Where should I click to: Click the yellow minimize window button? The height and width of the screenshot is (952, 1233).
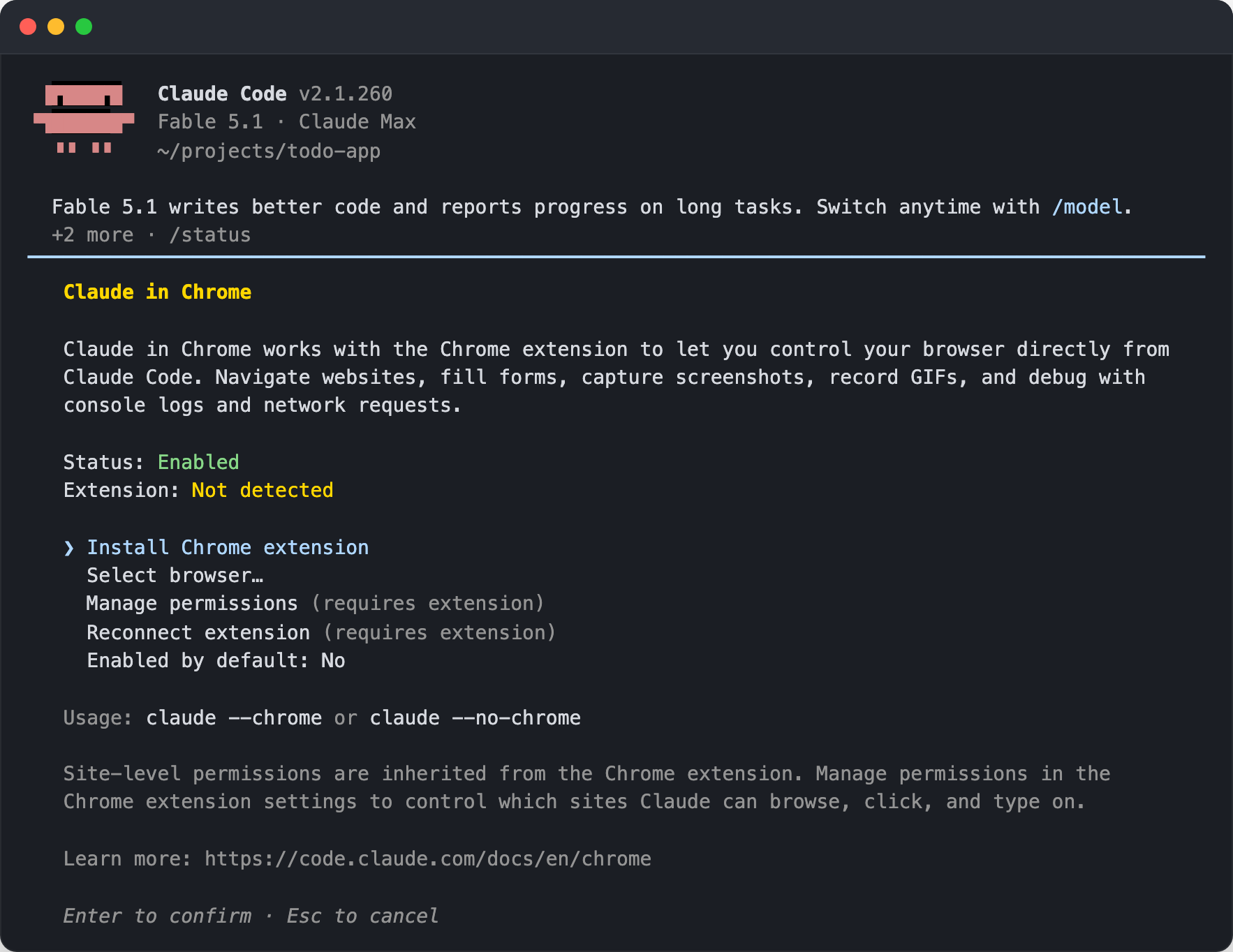[x=56, y=27]
